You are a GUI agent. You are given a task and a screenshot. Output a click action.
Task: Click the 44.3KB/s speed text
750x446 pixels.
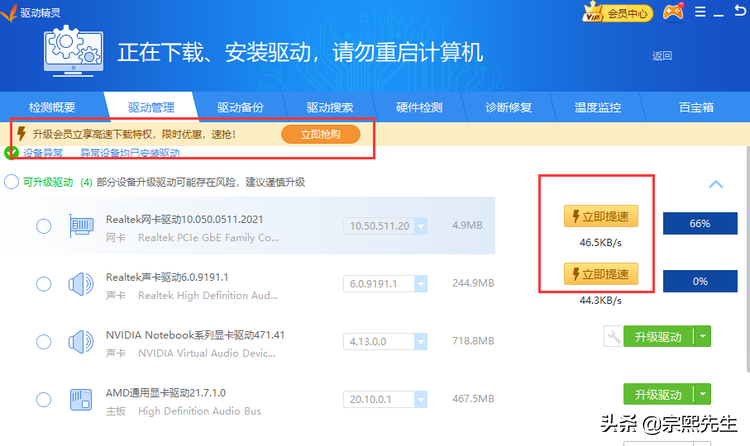600,301
